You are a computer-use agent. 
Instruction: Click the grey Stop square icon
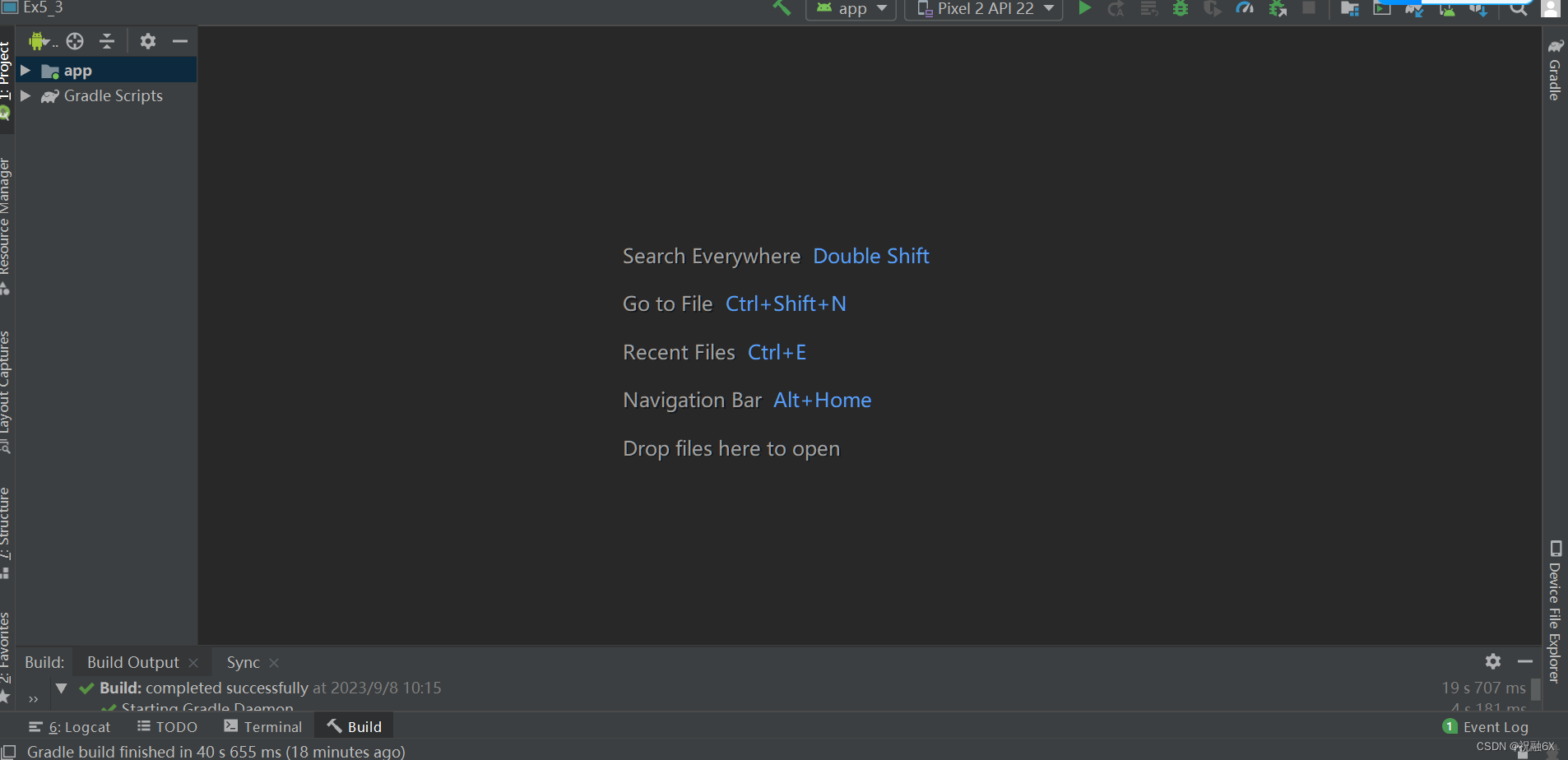1309,8
